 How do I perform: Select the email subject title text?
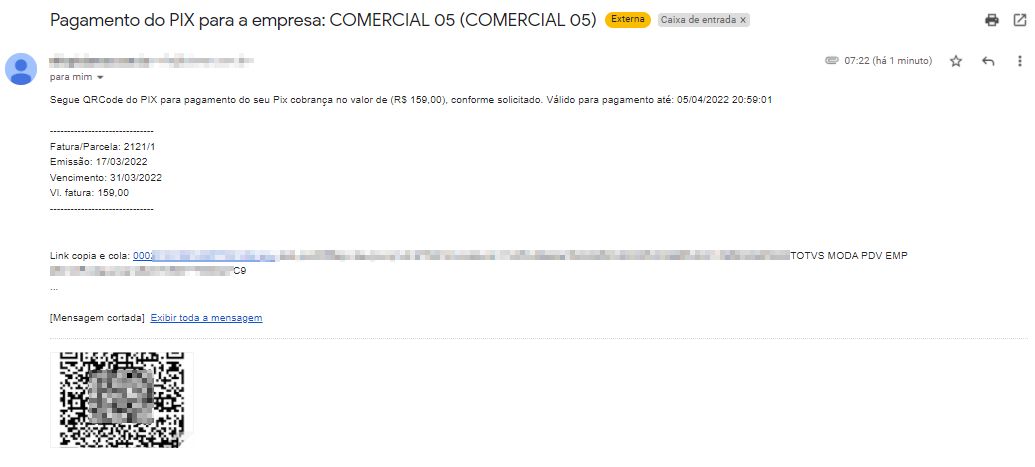[323, 20]
